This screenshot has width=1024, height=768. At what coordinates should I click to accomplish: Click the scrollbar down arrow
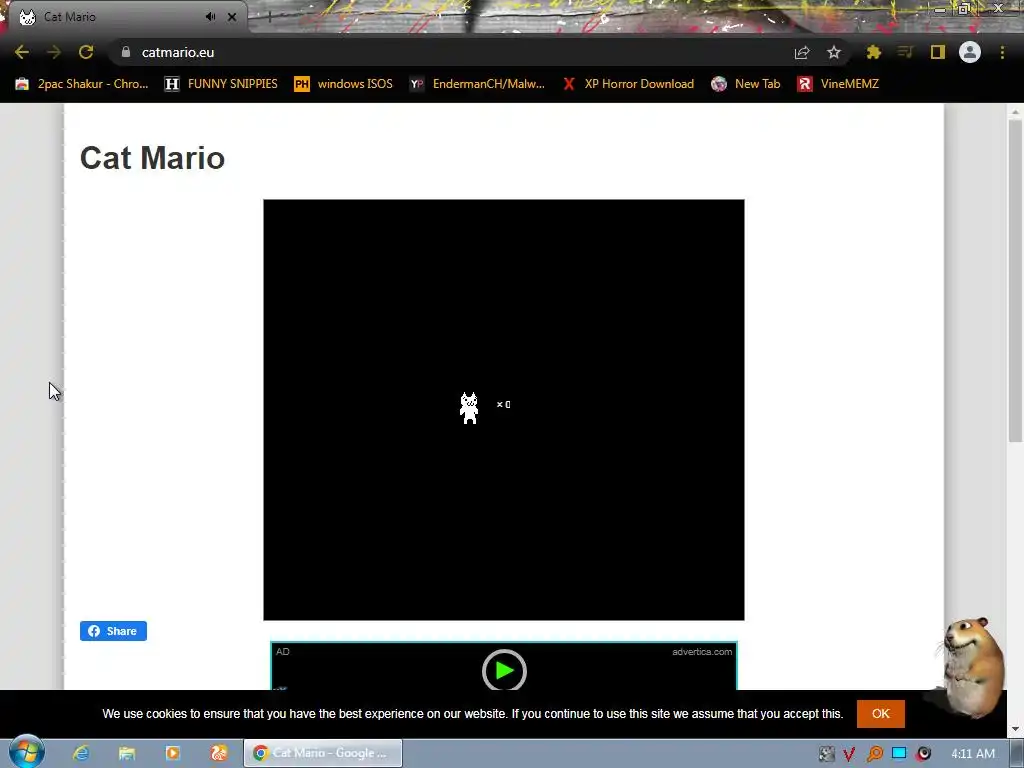(x=1015, y=729)
